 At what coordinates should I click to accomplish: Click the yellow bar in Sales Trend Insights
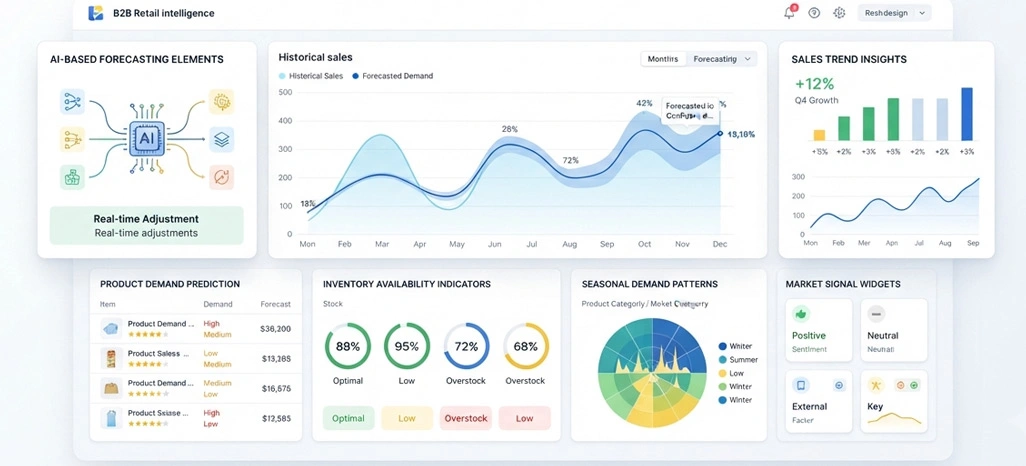819,135
